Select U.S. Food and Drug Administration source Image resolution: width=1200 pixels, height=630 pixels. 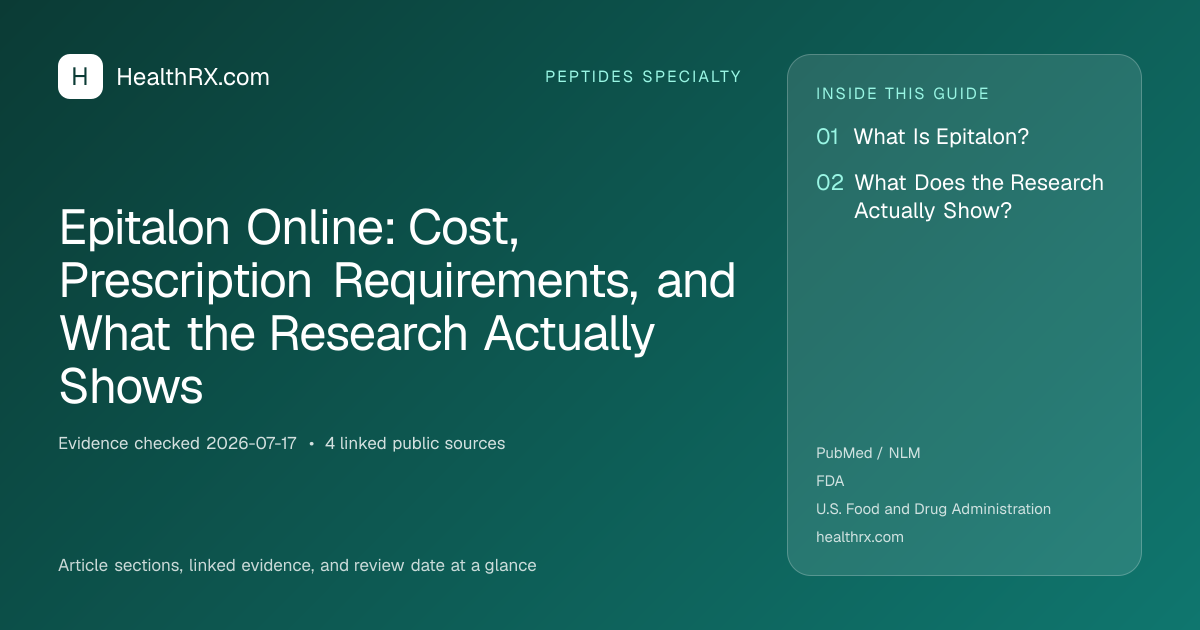coord(933,509)
